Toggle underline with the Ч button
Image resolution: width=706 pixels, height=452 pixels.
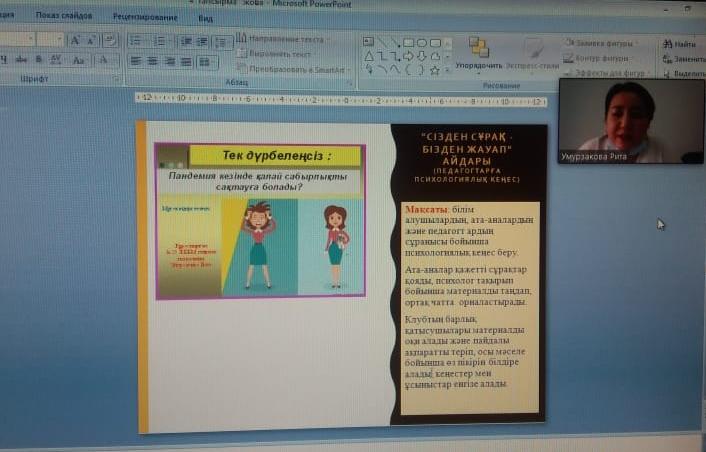tap(4, 59)
